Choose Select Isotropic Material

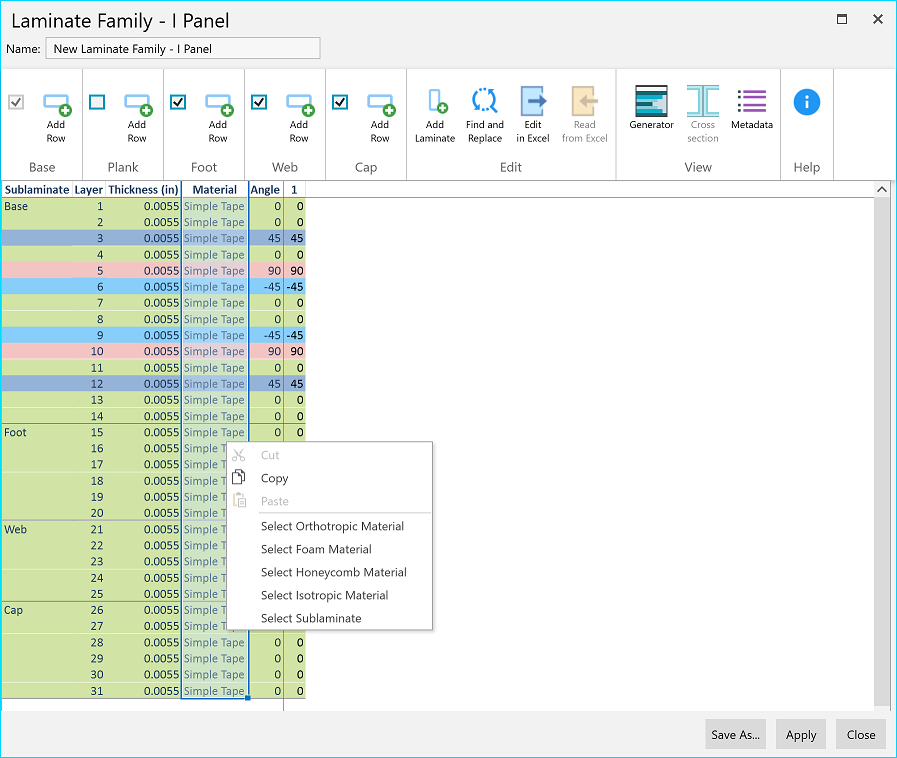click(324, 595)
